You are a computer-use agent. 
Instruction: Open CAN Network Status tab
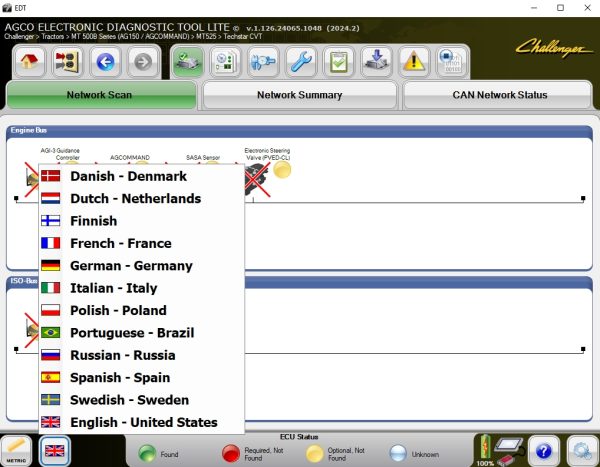click(498, 95)
